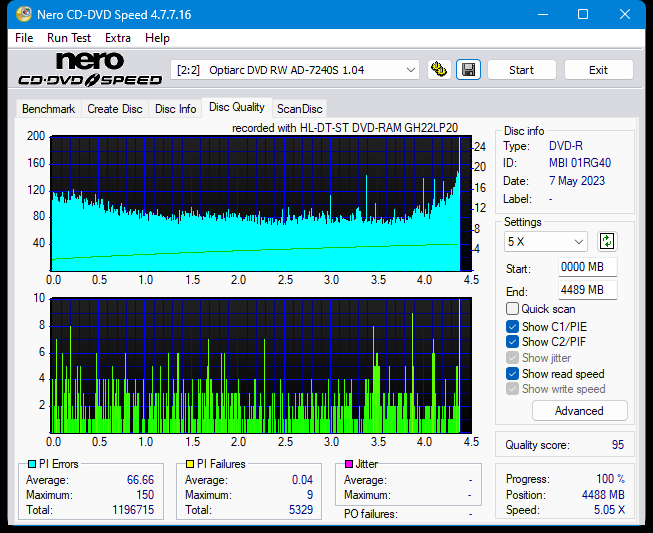Screen dimensions: 653x533
Task: Disable Show read speed checkbox
Action: (x=513, y=374)
